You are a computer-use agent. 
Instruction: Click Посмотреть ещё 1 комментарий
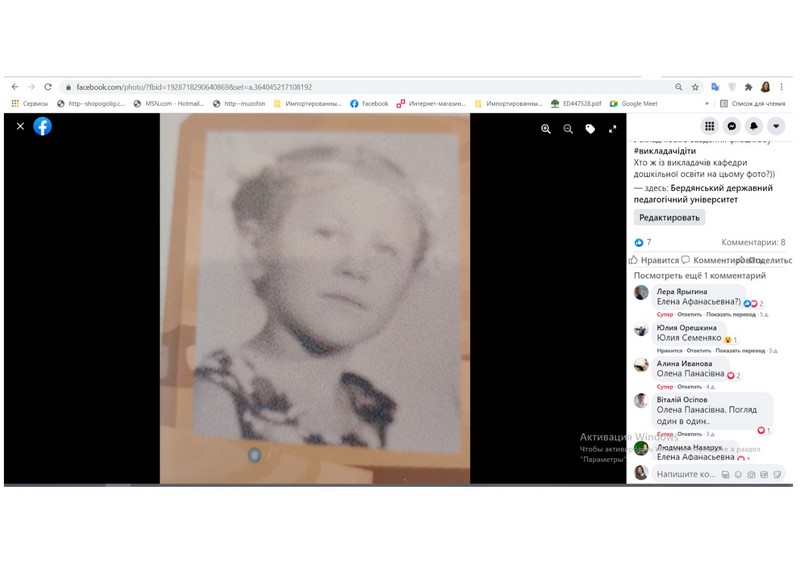click(699, 276)
